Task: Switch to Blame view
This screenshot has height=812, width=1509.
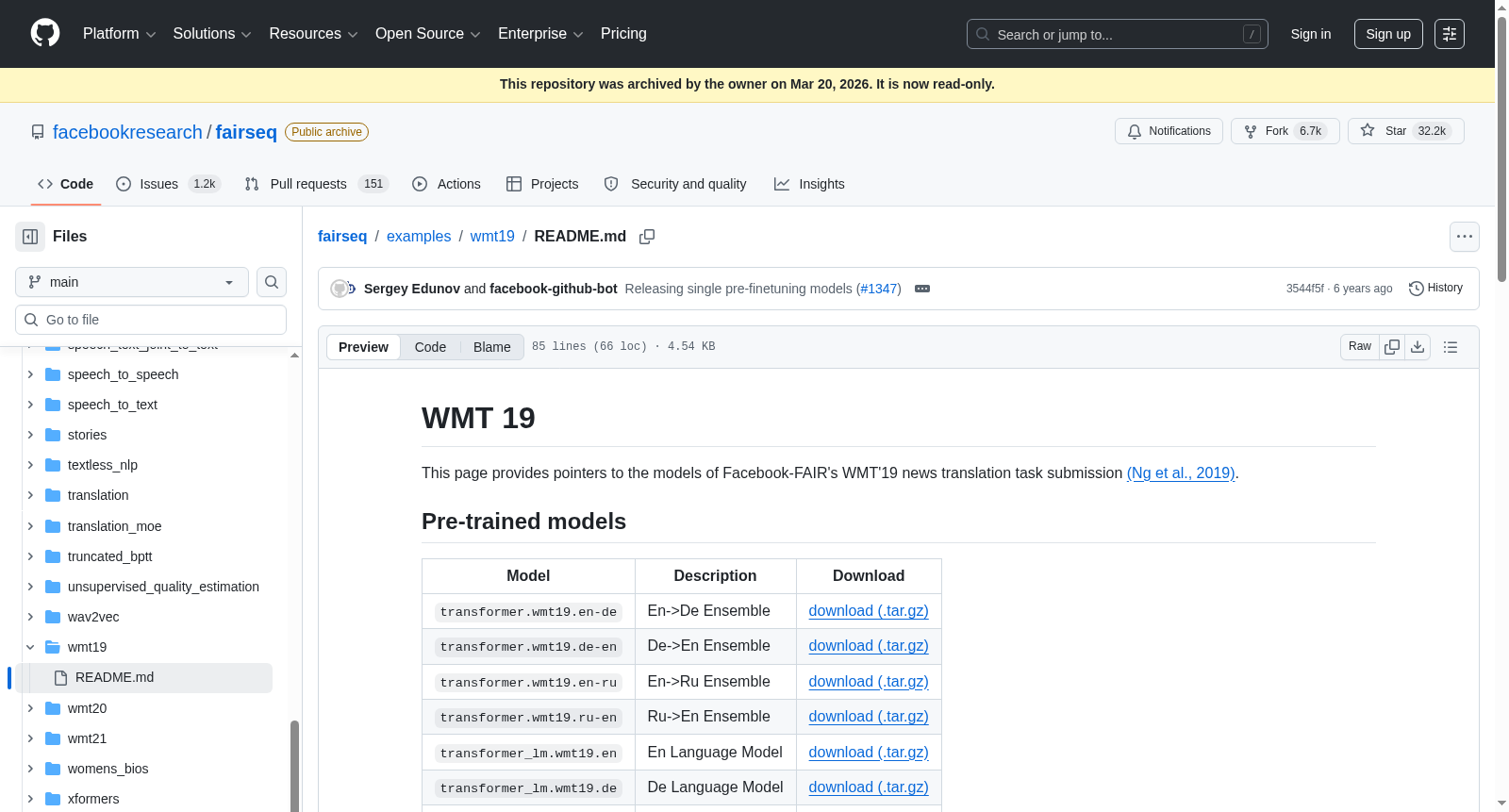Action: 492,347
